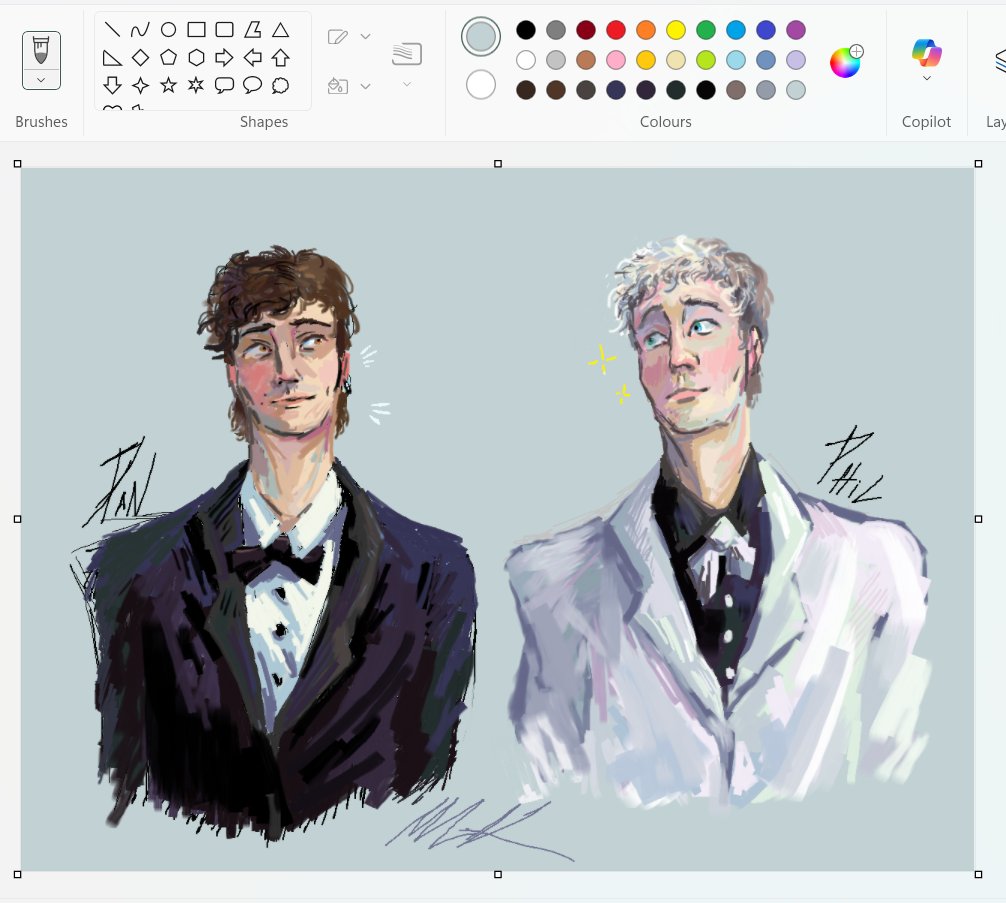
Task: Select the Rectangle shape
Action: pos(196,30)
